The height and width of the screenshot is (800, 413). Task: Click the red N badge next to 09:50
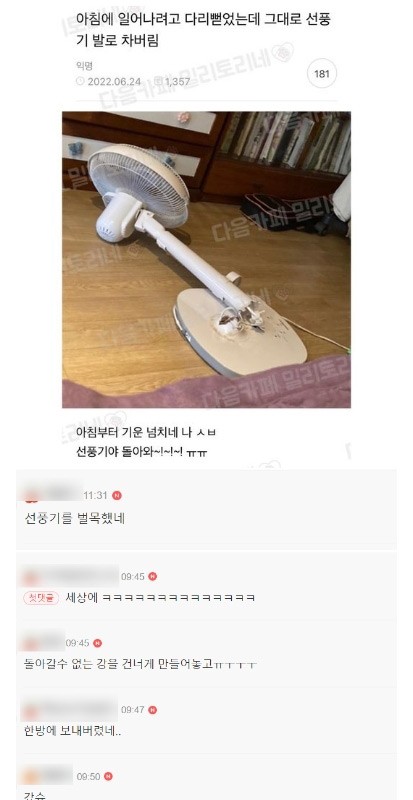click(x=108, y=777)
